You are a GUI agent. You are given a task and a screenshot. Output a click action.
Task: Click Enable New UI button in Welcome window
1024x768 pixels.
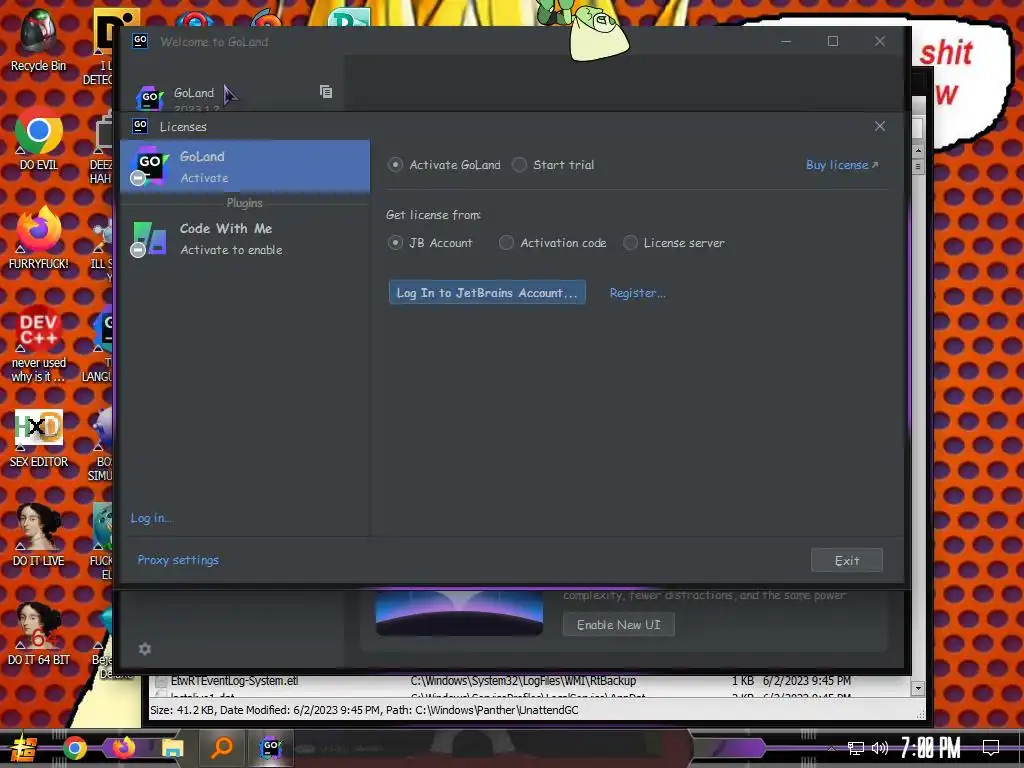pyautogui.click(x=618, y=624)
